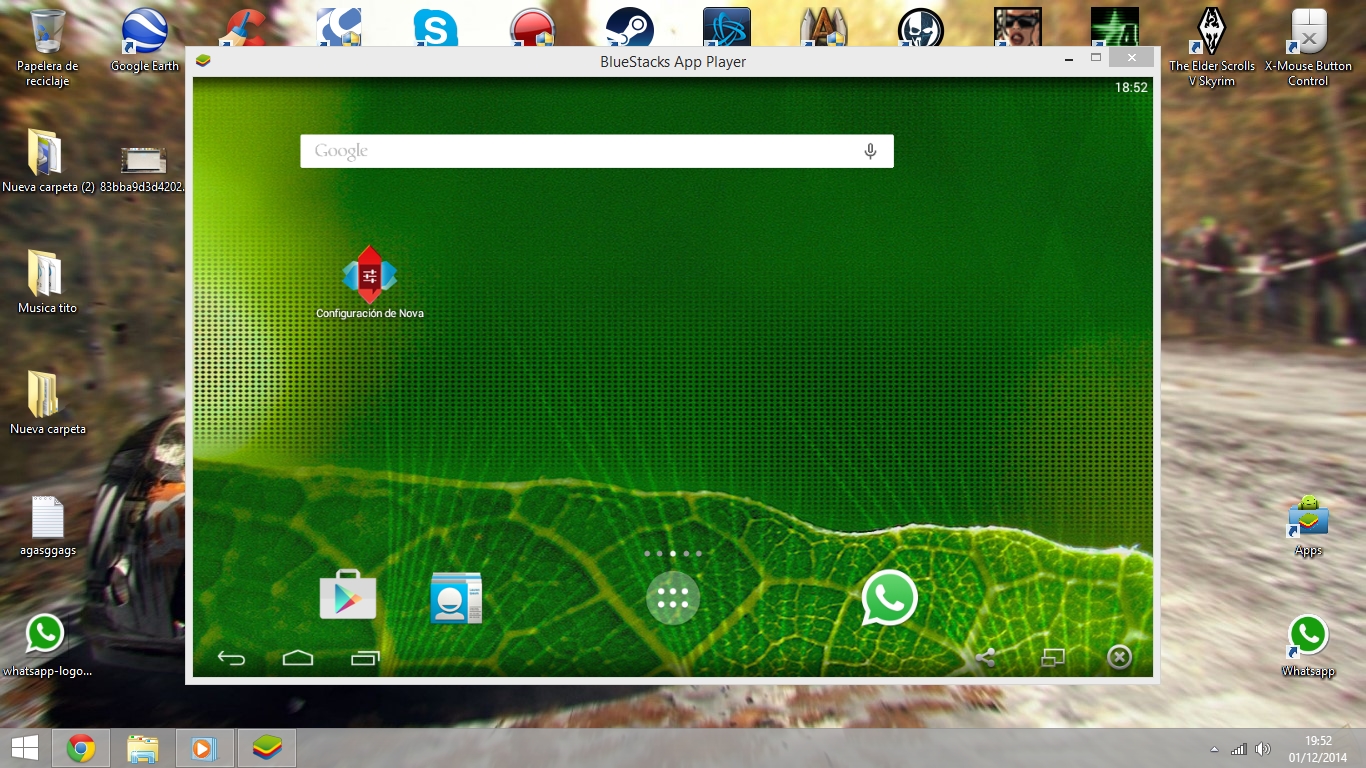Select the Skype desktop shortcut

pyautogui.click(x=435, y=27)
